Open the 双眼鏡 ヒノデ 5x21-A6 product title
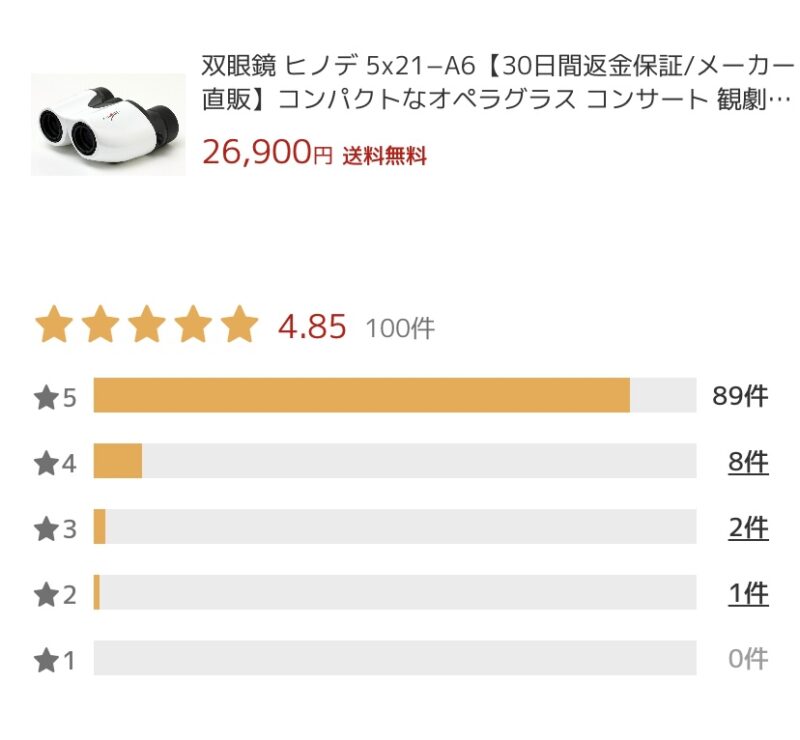800x740 pixels. (x=498, y=82)
